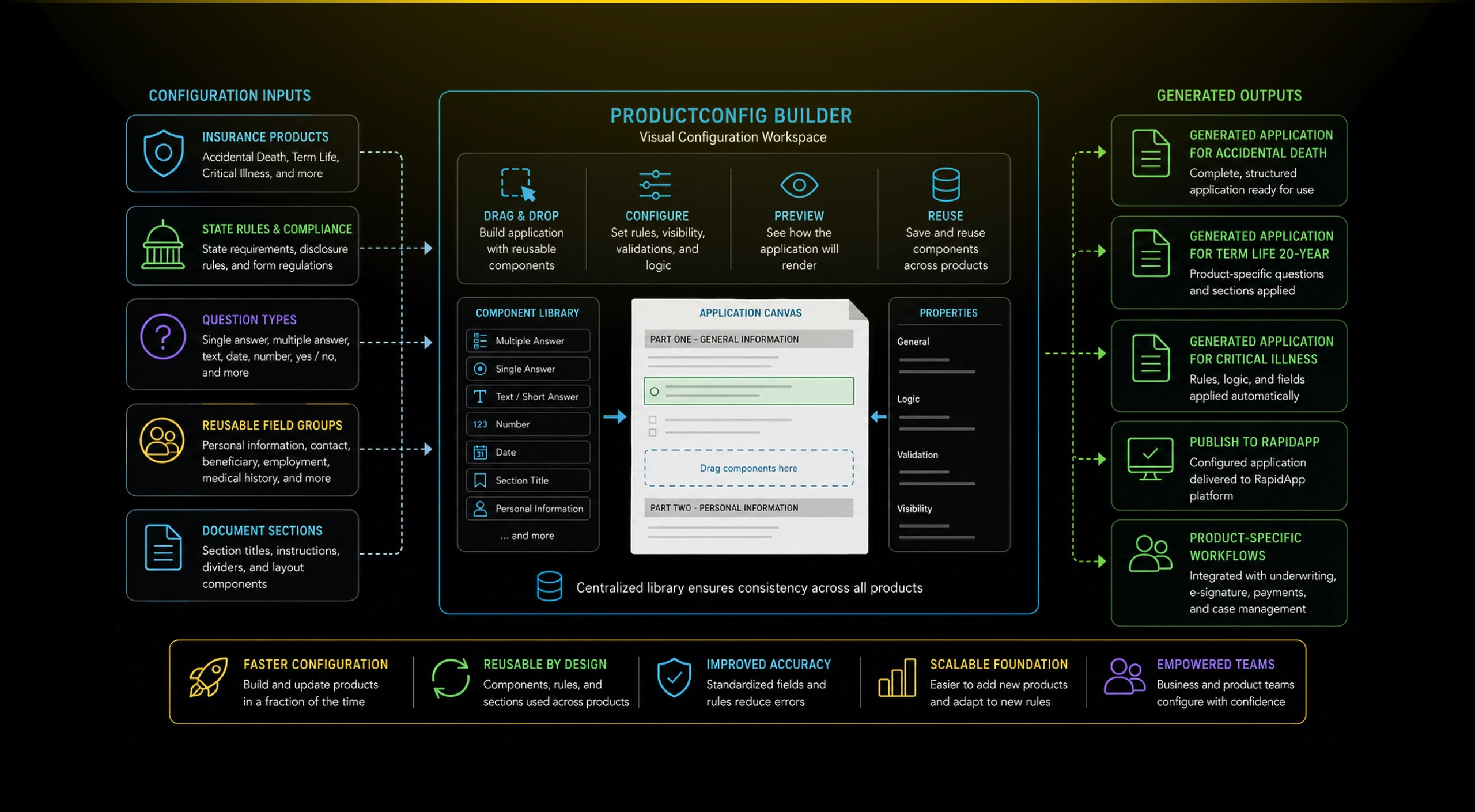Image resolution: width=1475 pixels, height=812 pixels.
Task: Click the Drag & Drop selection cursor icon
Action: click(x=517, y=184)
